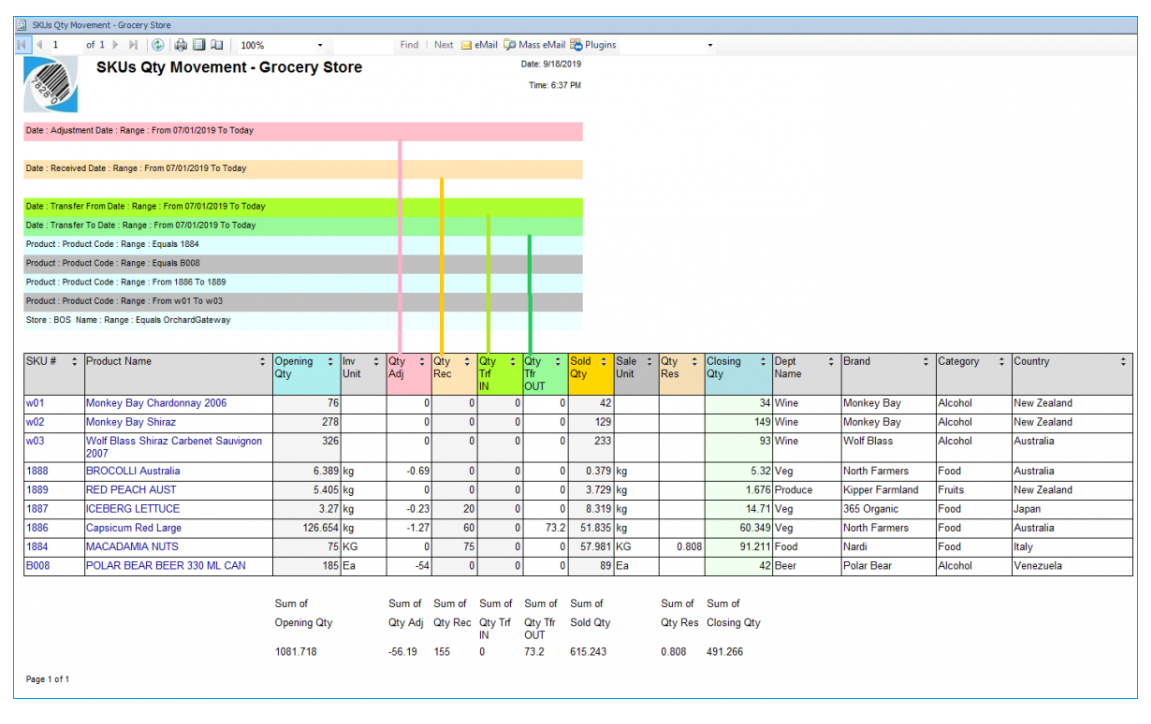
Task: Click the previous page arrow icon
Action: click(40, 44)
